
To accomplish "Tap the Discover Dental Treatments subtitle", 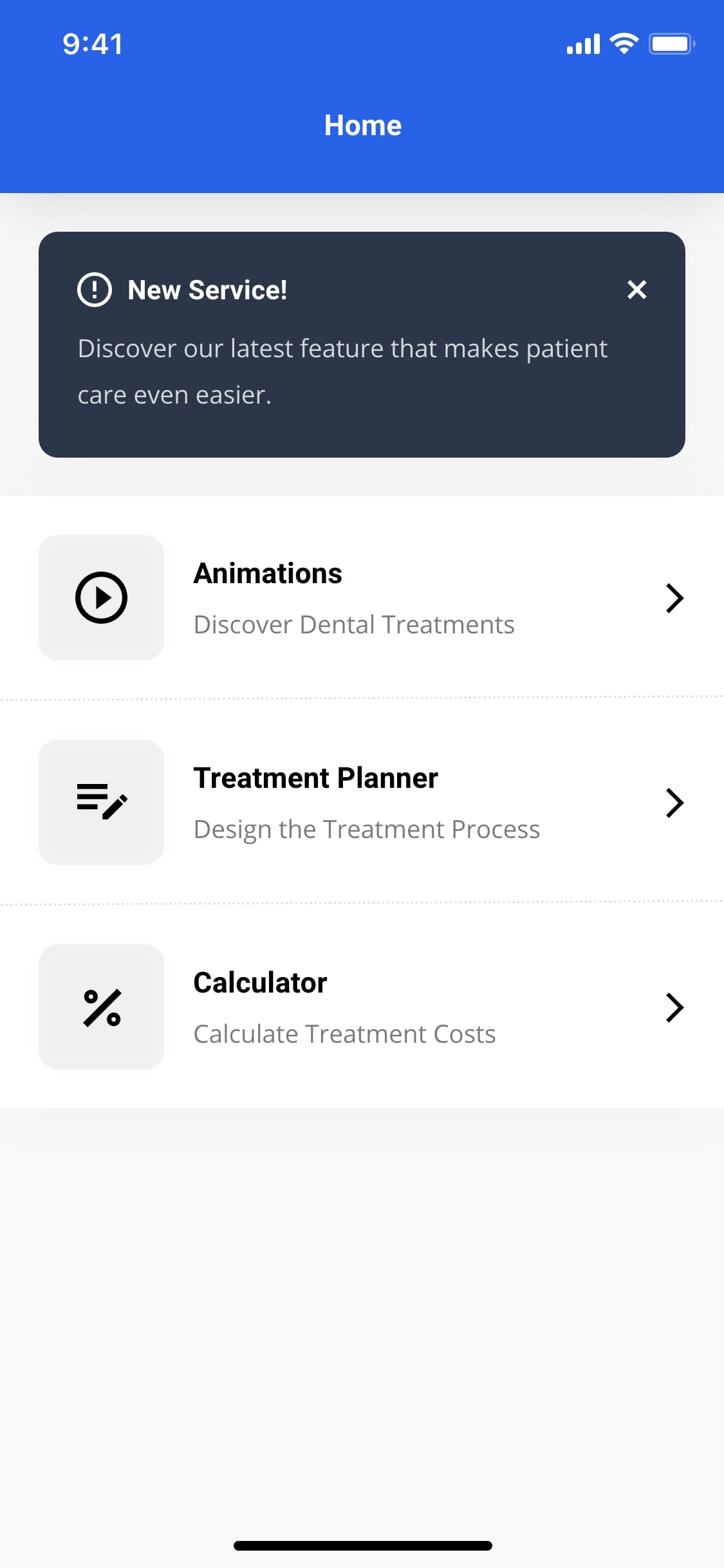I will (x=354, y=624).
